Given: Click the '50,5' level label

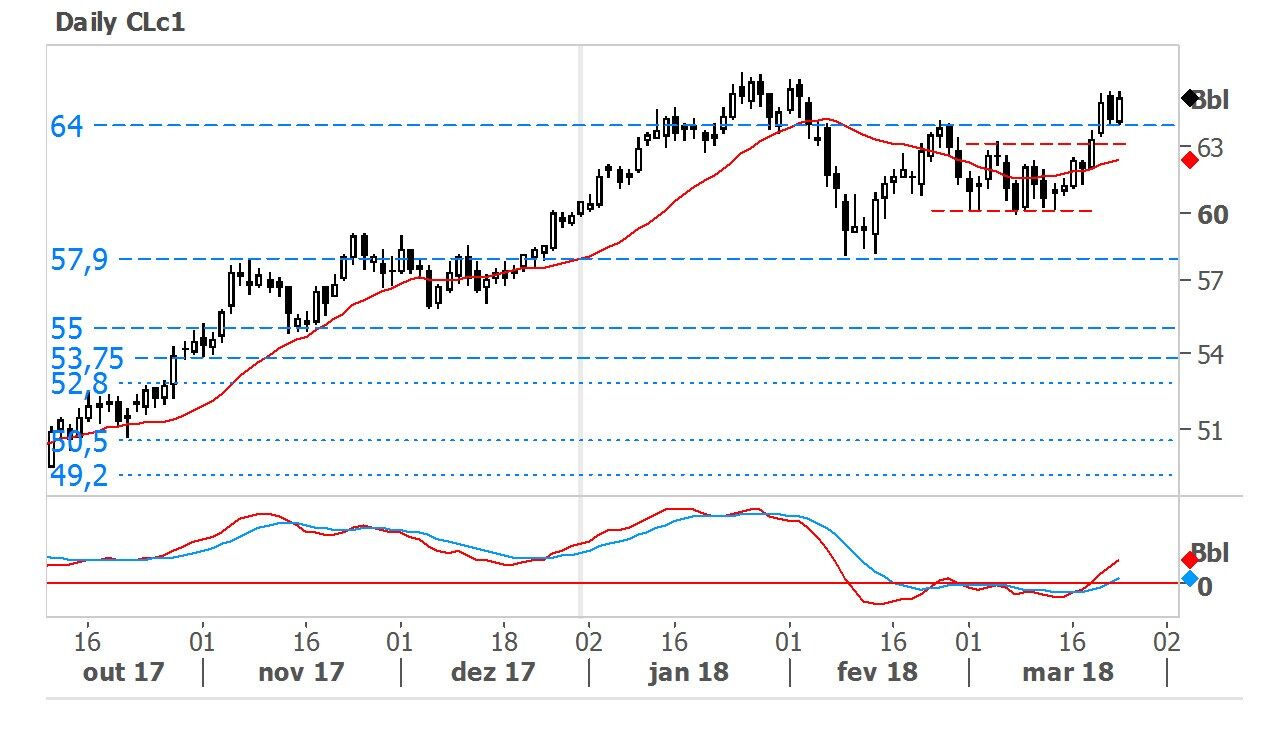Looking at the screenshot, I should click(x=79, y=442).
